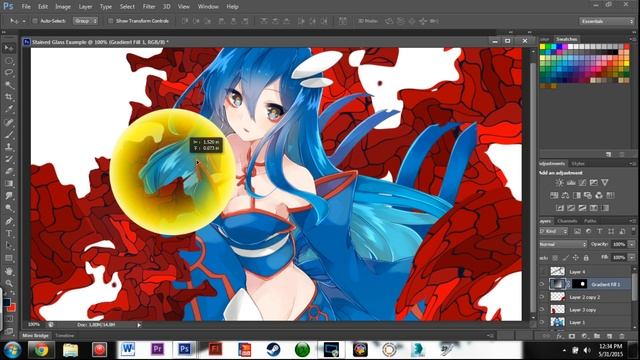This screenshot has width=640, height=360.
Task: Select the Gradient tool
Action: [9, 184]
